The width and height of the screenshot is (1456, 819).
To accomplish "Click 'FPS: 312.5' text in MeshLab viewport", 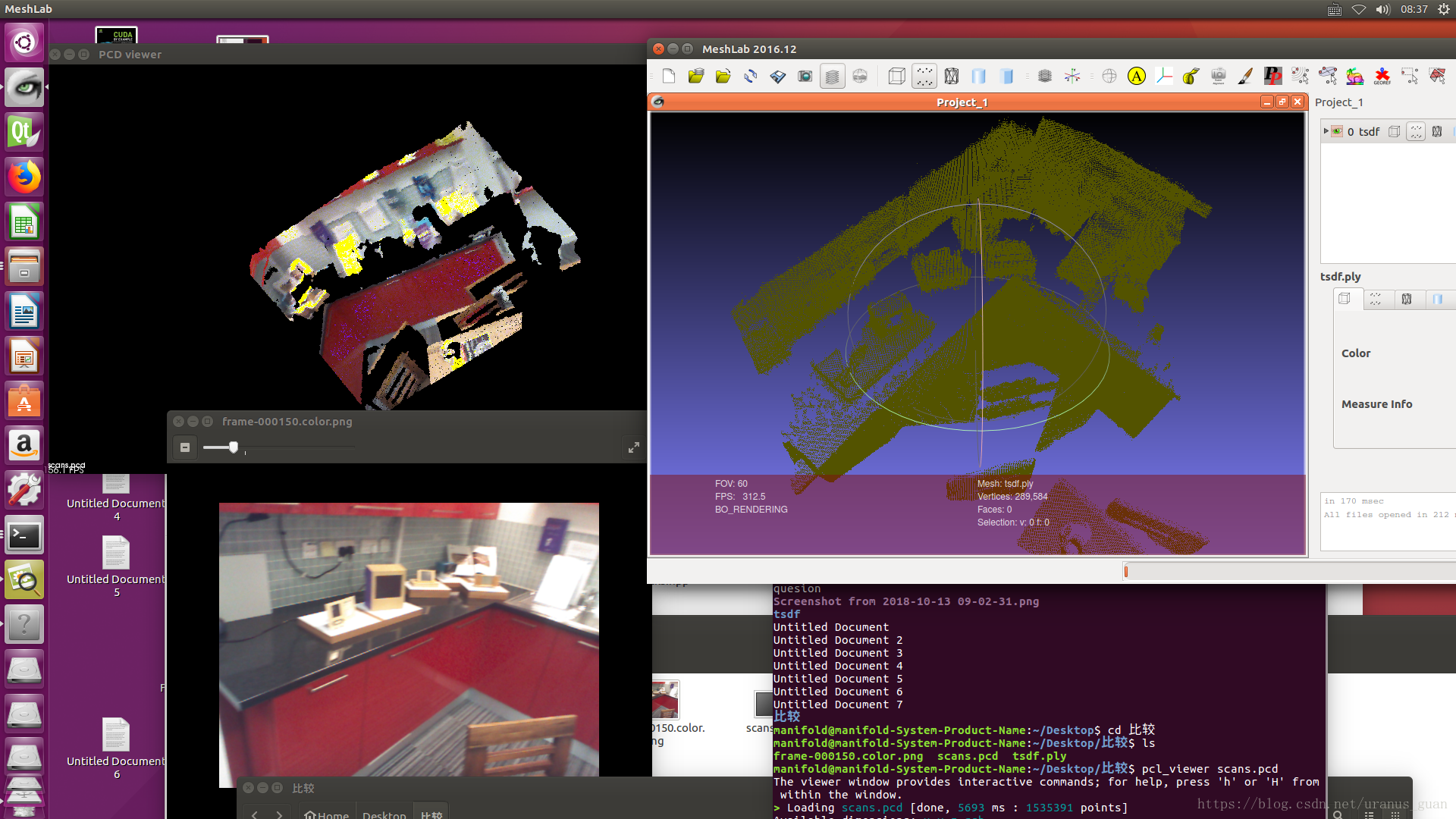I will pos(740,497).
